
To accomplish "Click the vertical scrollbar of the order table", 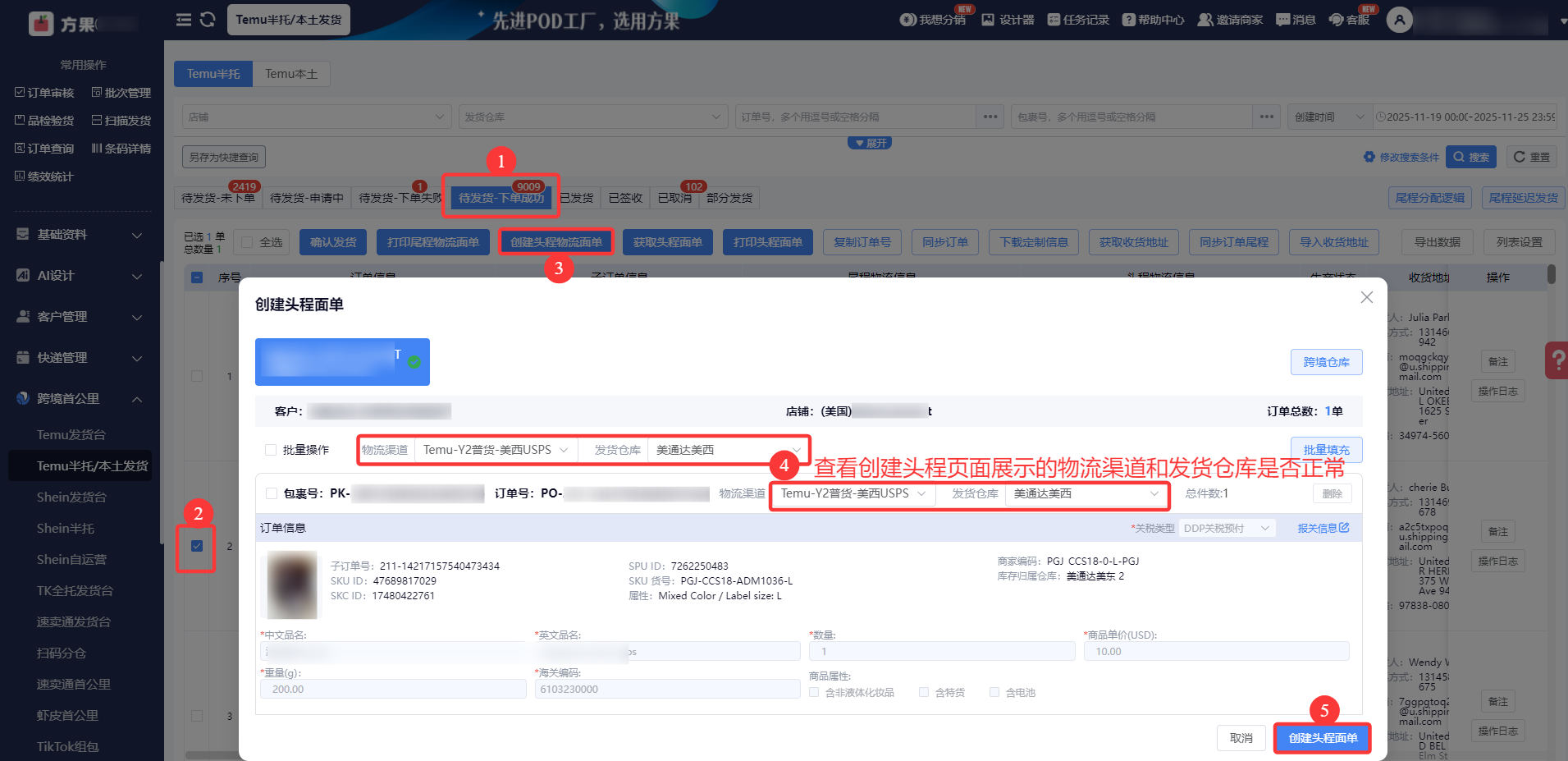I will point(1551,273).
